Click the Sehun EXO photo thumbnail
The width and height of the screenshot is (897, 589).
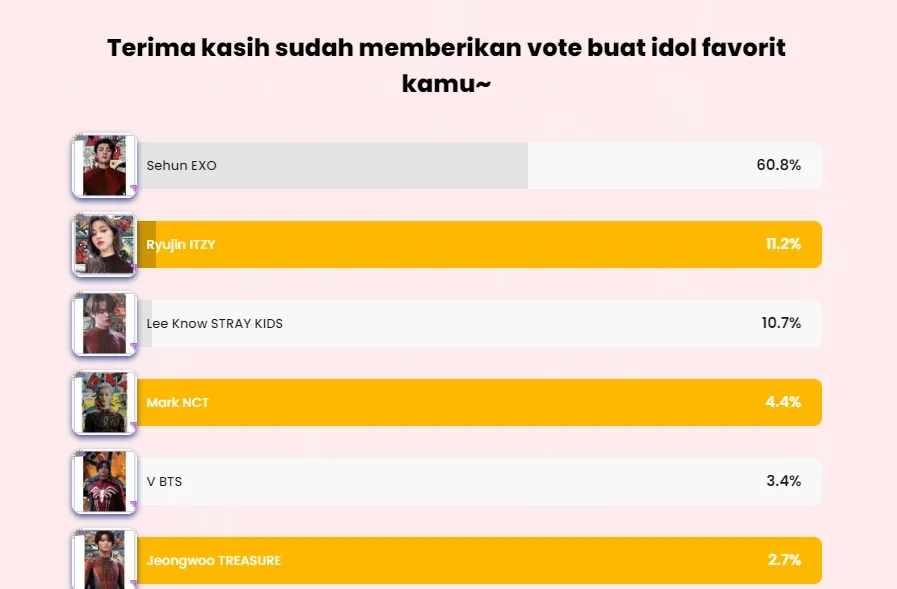click(104, 166)
